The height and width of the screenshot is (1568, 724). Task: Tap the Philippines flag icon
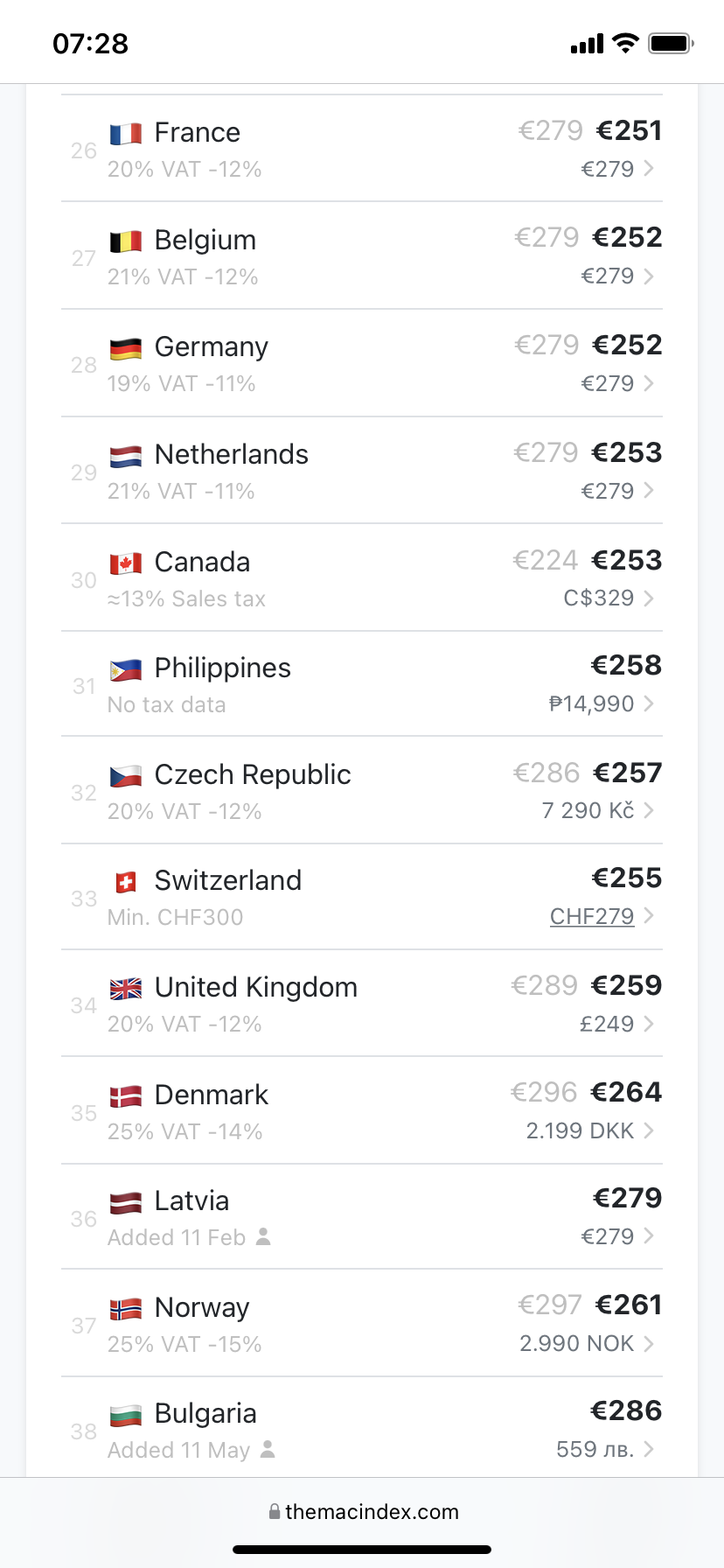126,670
